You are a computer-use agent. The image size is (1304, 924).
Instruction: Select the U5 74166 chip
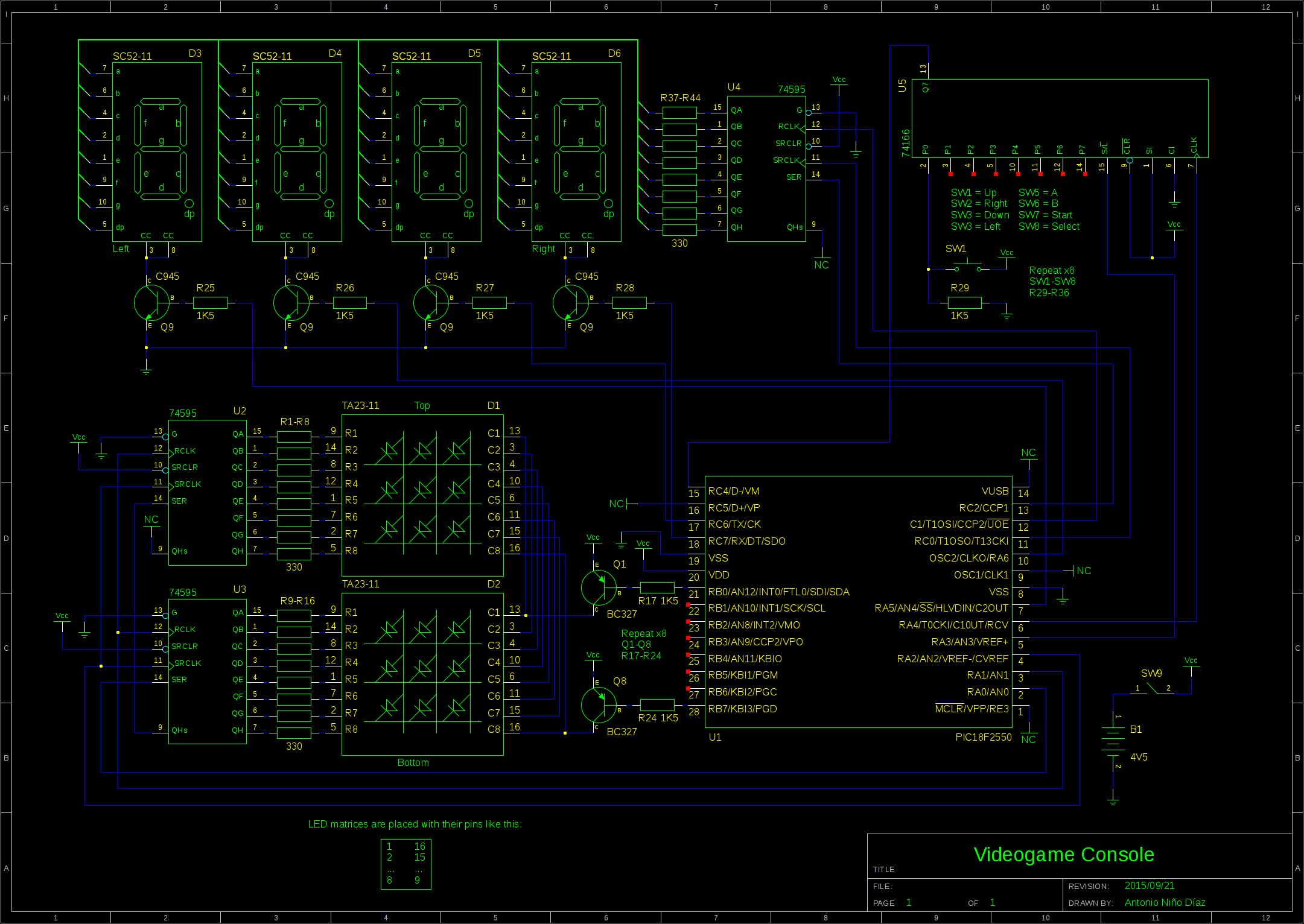coord(1059,118)
